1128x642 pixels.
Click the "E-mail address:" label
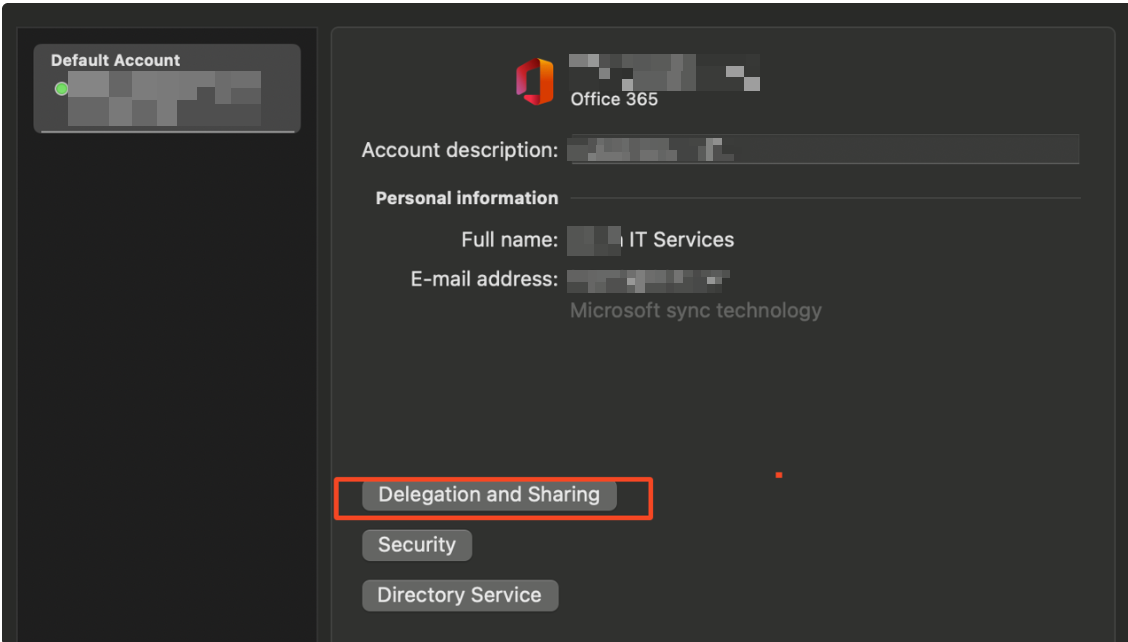(485, 279)
